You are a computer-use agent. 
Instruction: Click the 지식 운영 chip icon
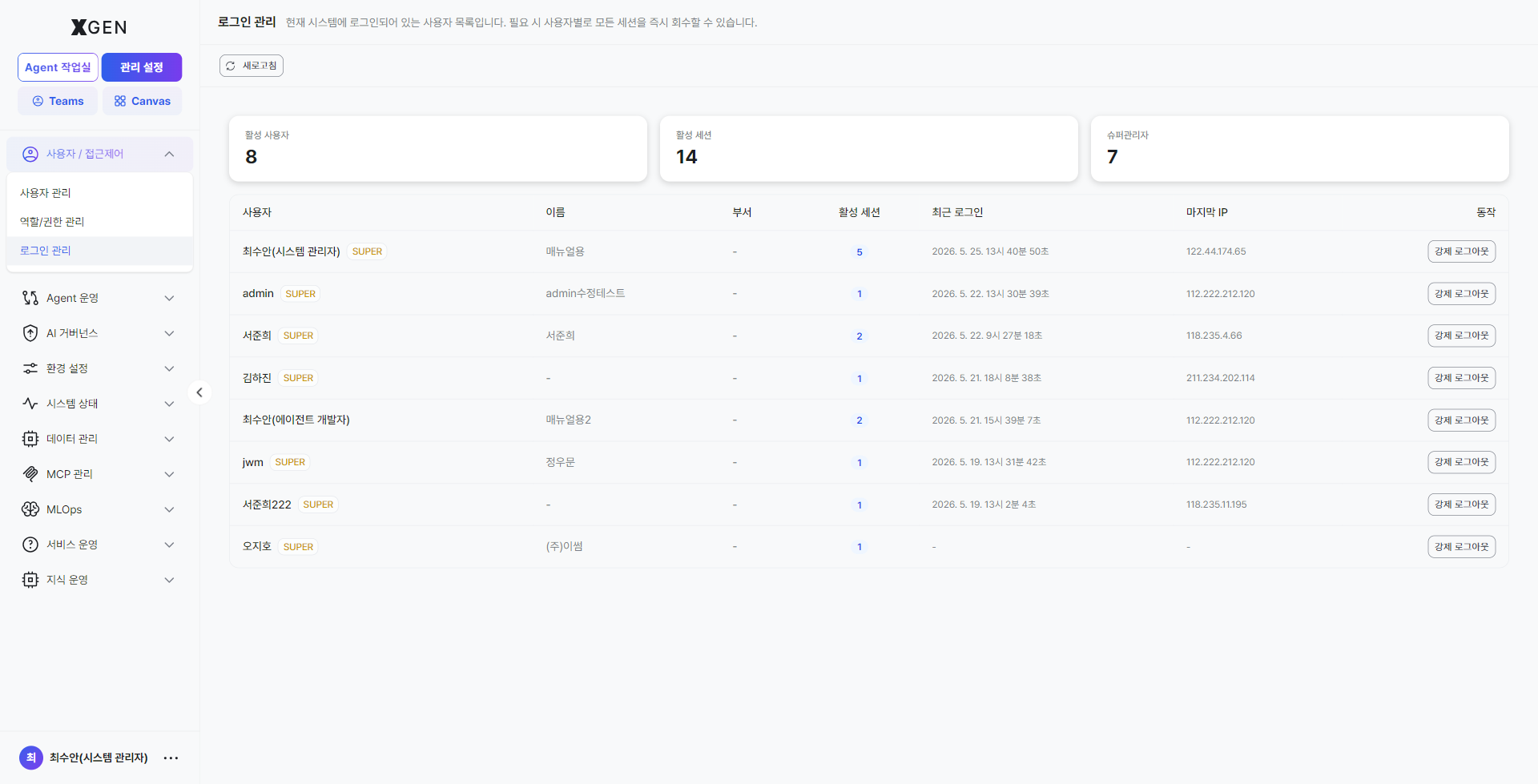click(30, 580)
